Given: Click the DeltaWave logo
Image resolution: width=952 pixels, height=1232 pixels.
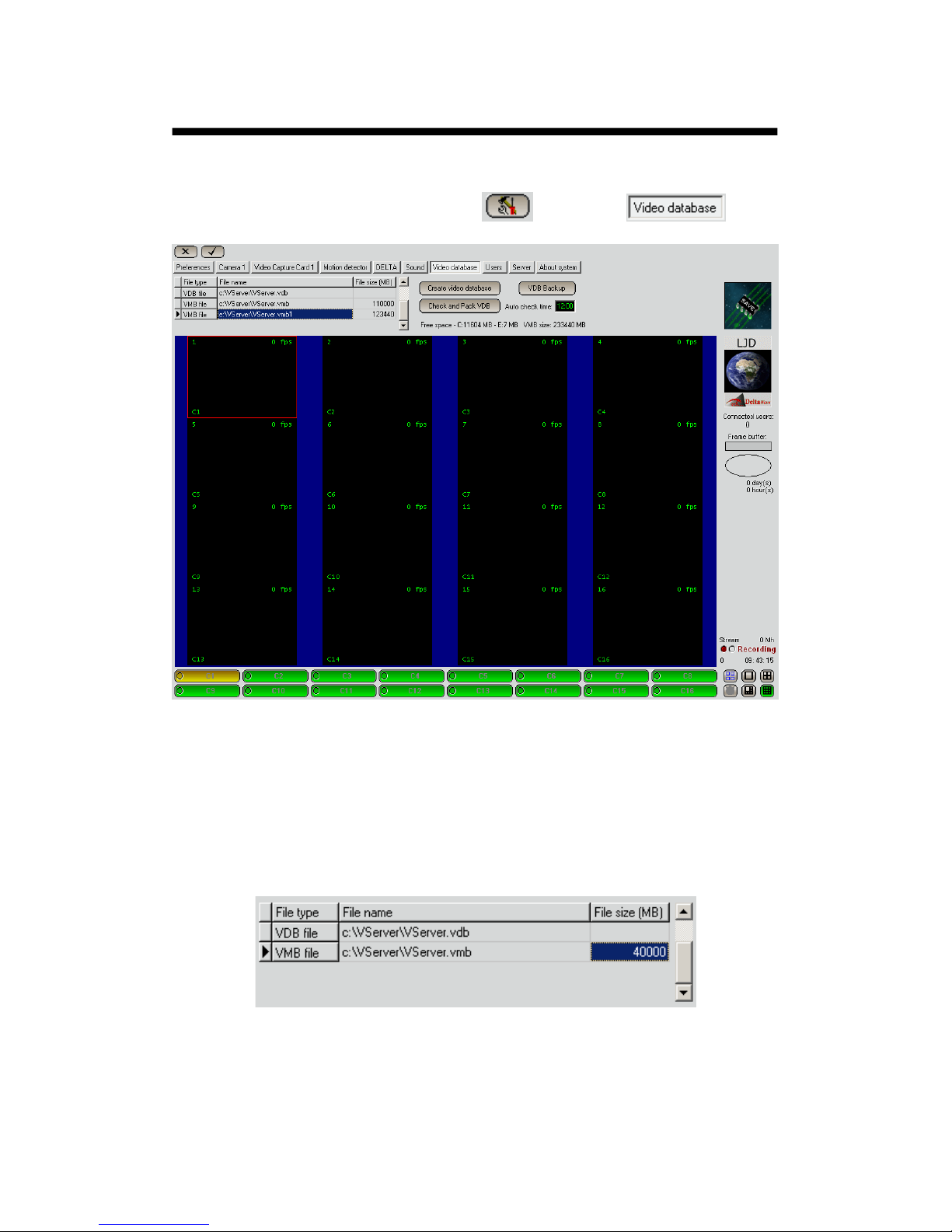Looking at the screenshot, I should click(748, 401).
